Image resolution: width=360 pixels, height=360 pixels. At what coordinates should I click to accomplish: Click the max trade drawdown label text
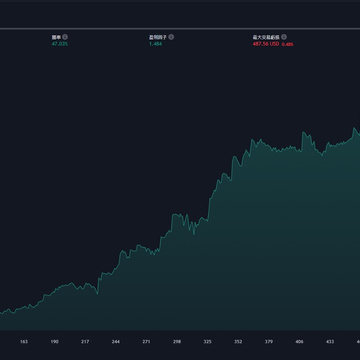pyautogui.click(x=266, y=37)
